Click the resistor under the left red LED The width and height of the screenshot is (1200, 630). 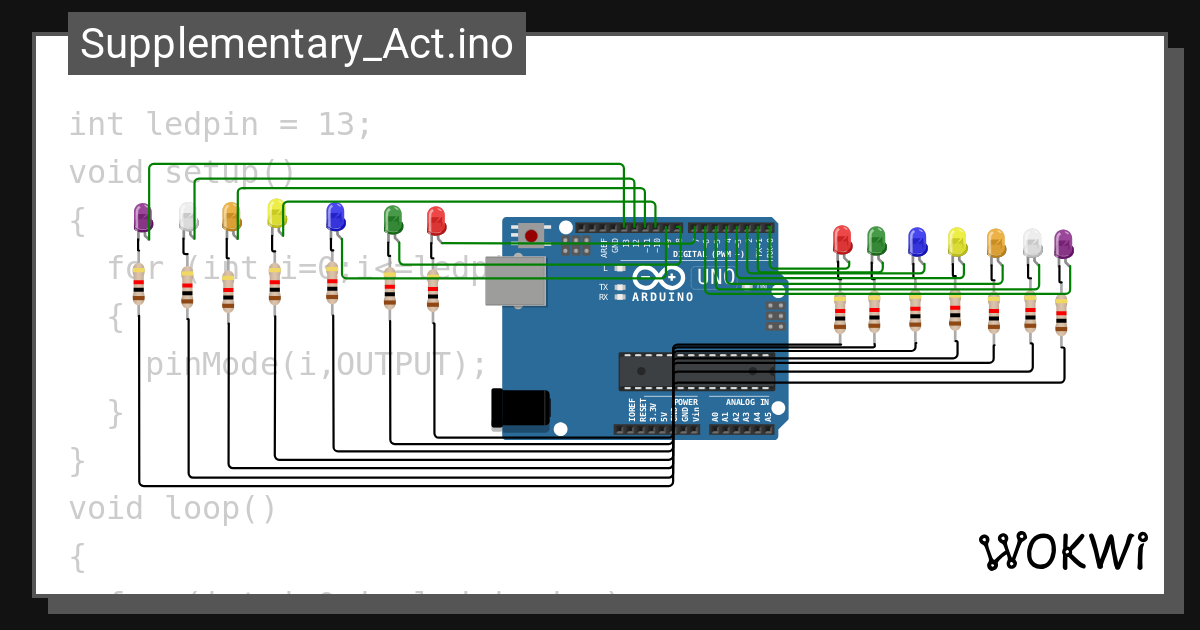click(x=433, y=291)
